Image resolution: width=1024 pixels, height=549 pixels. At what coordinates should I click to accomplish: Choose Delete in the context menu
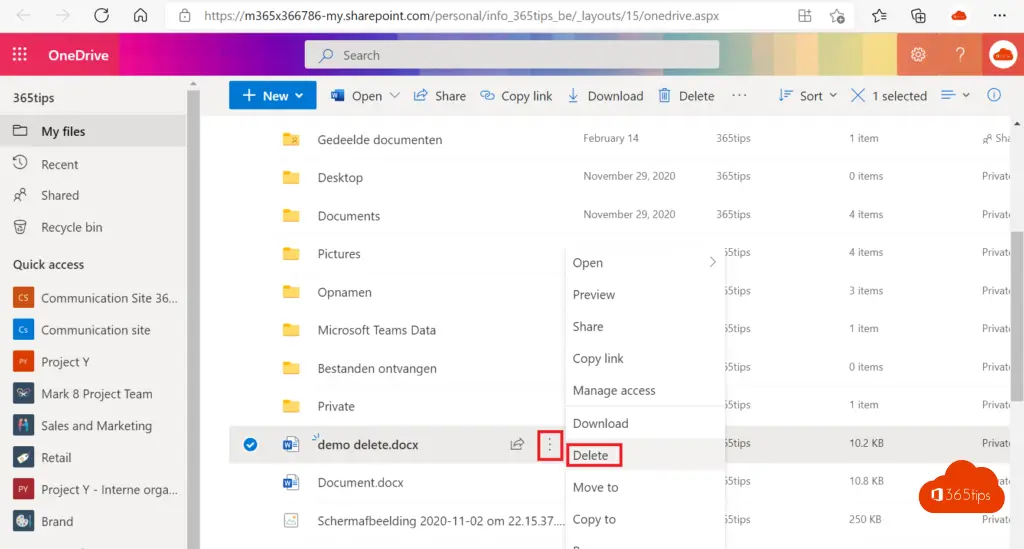point(644,455)
